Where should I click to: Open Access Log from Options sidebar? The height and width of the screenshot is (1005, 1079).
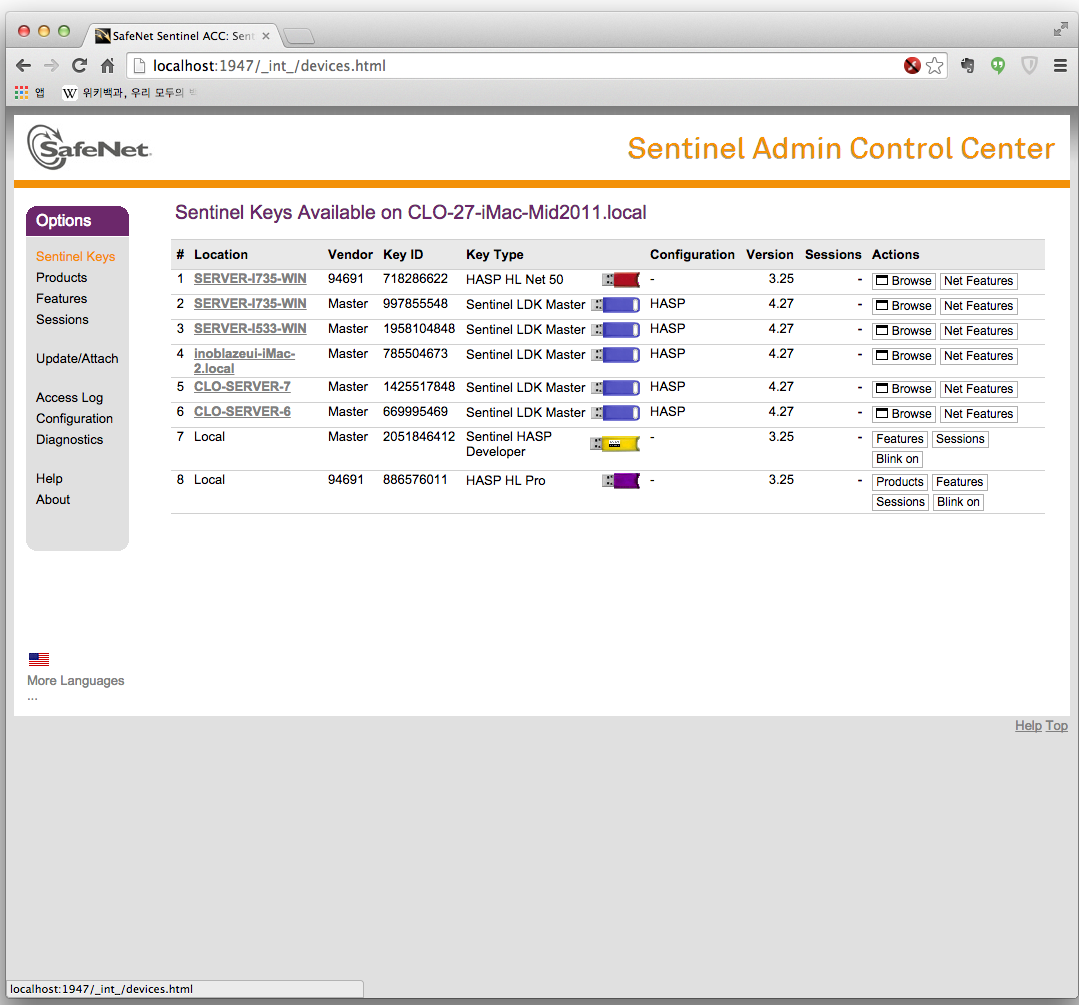69,398
